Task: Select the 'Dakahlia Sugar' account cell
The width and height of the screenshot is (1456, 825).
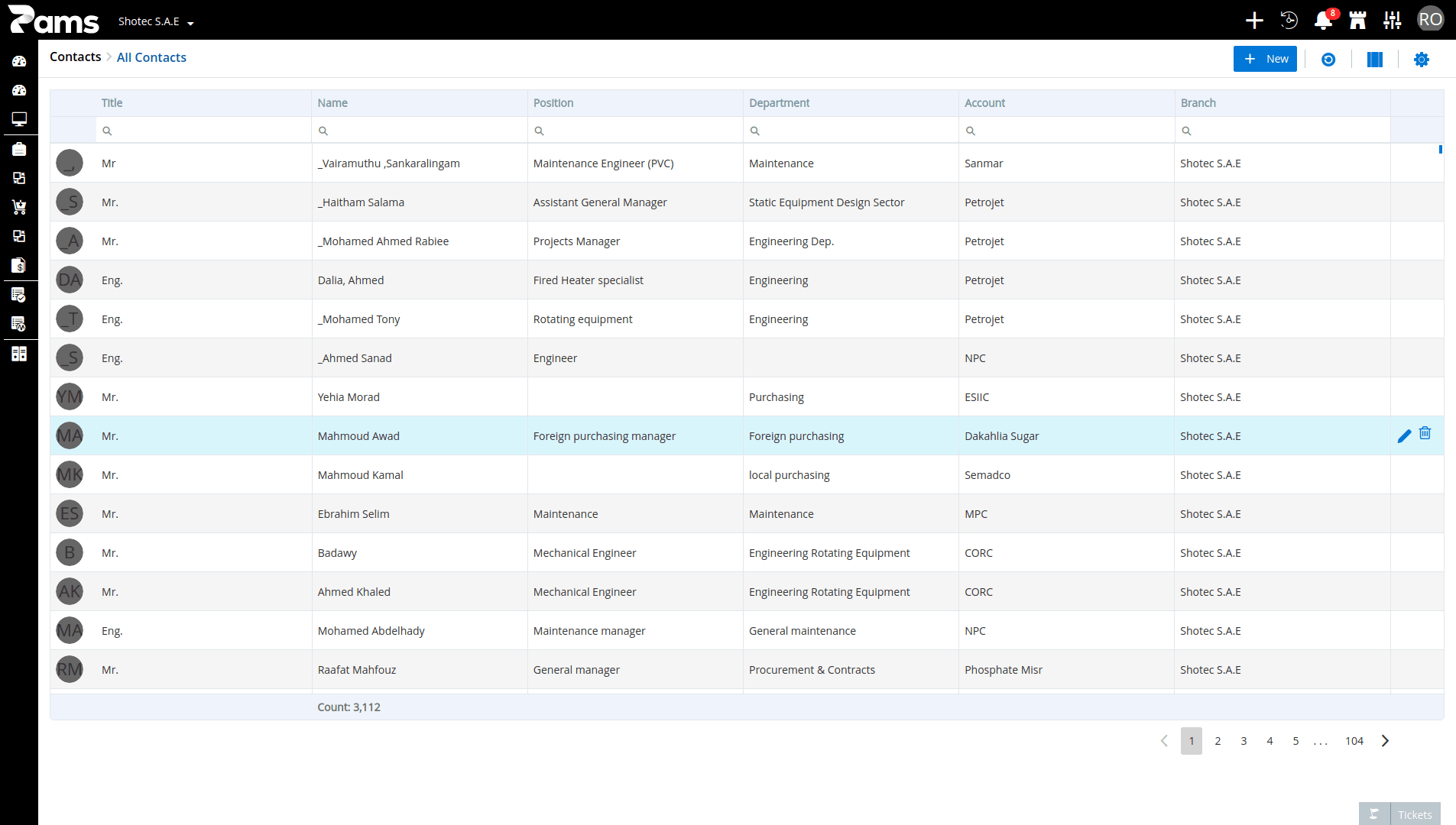Action: (x=1067, y=436)
